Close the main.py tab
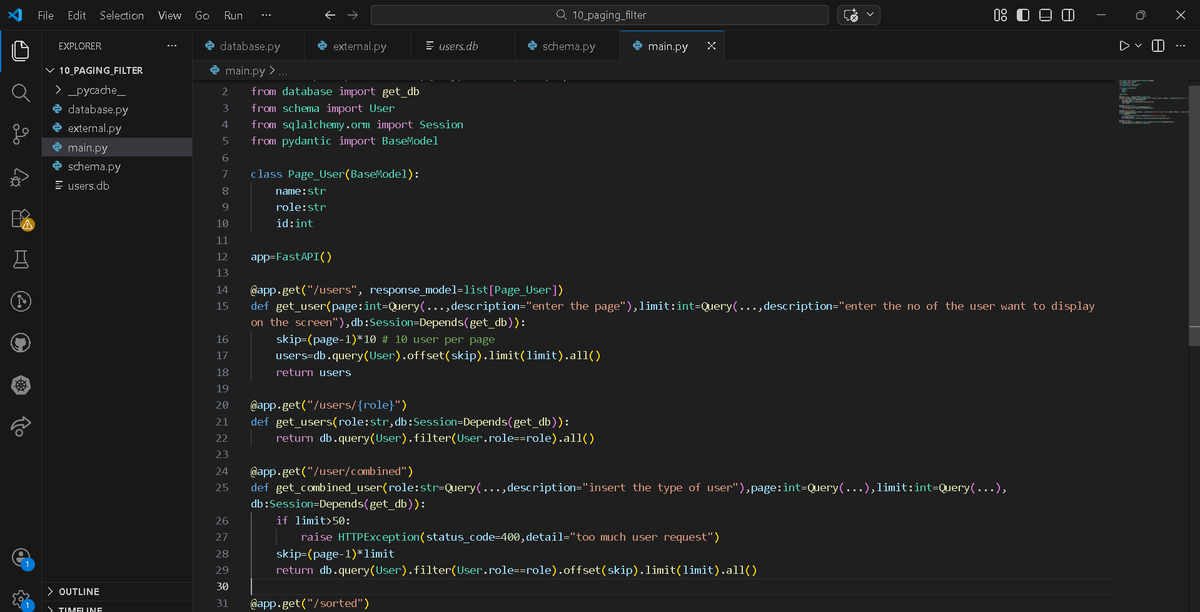 click(x=711, y=46)
